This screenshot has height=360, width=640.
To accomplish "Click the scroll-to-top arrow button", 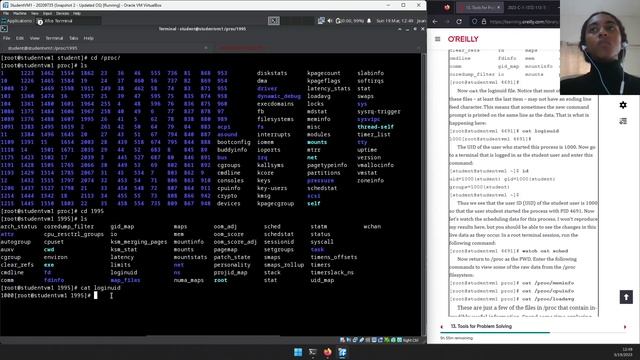I will pyautogui.click(x=626, y=297).
